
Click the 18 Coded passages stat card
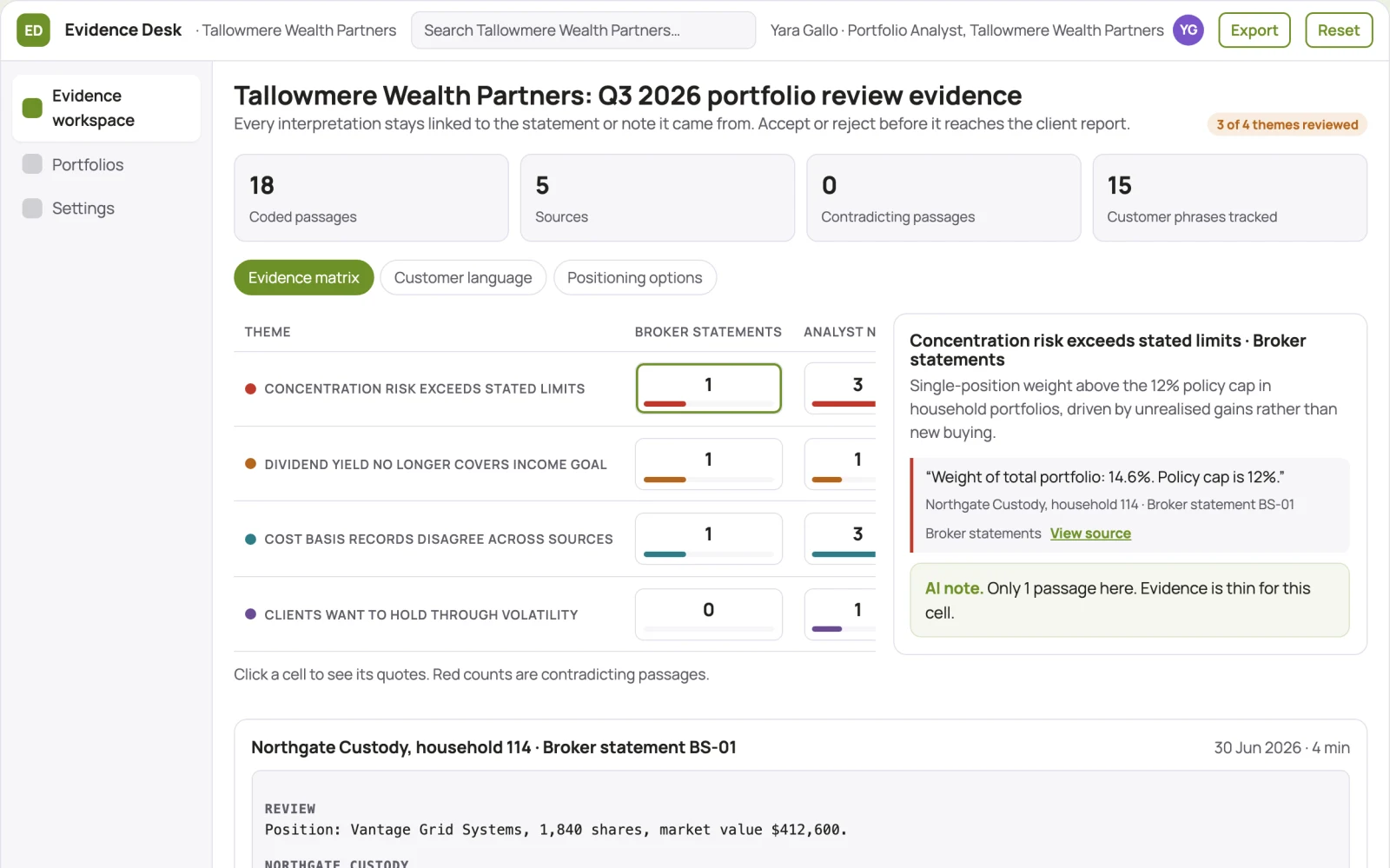371,198
